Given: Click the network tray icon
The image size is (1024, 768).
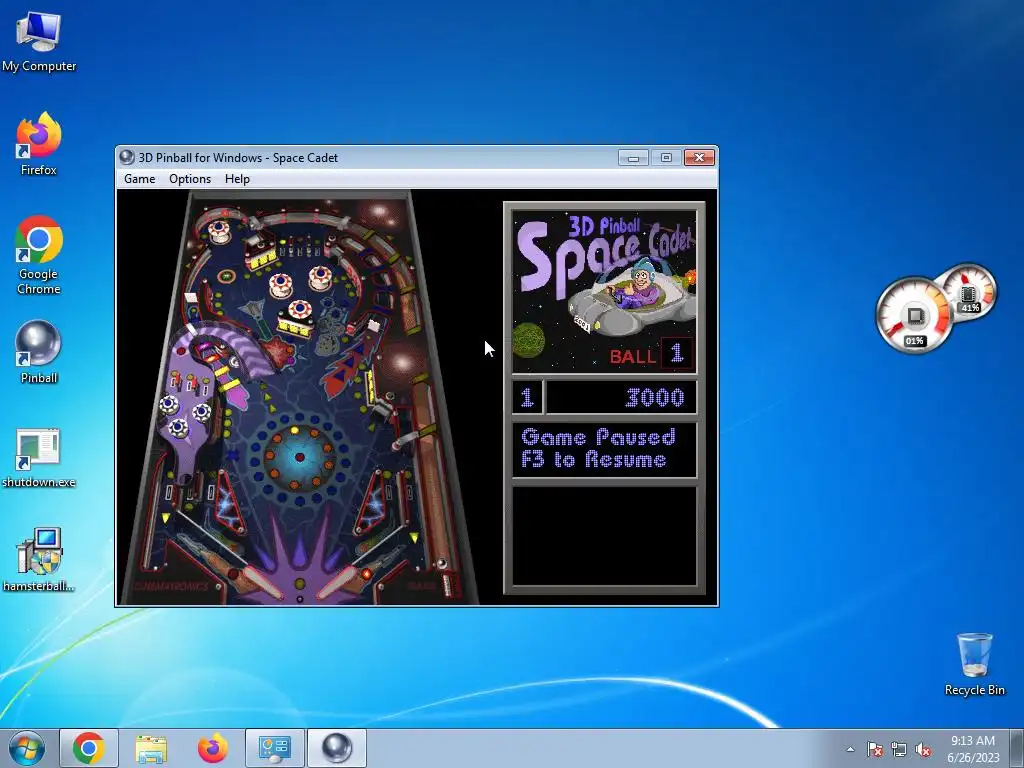Looking at the screenshot, I should [899, 749].
